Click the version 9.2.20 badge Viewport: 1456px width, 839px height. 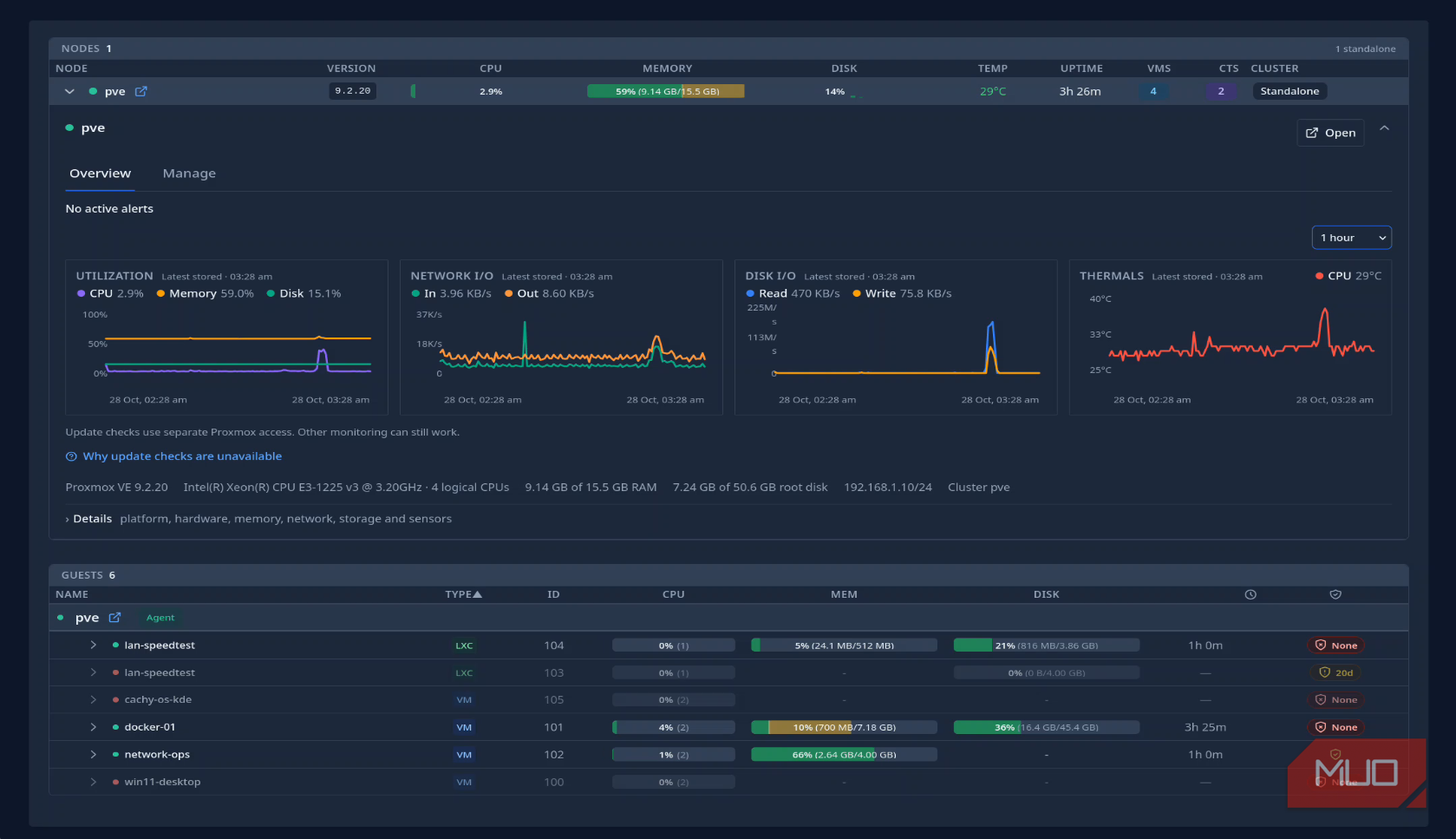(x=353, y=91)
